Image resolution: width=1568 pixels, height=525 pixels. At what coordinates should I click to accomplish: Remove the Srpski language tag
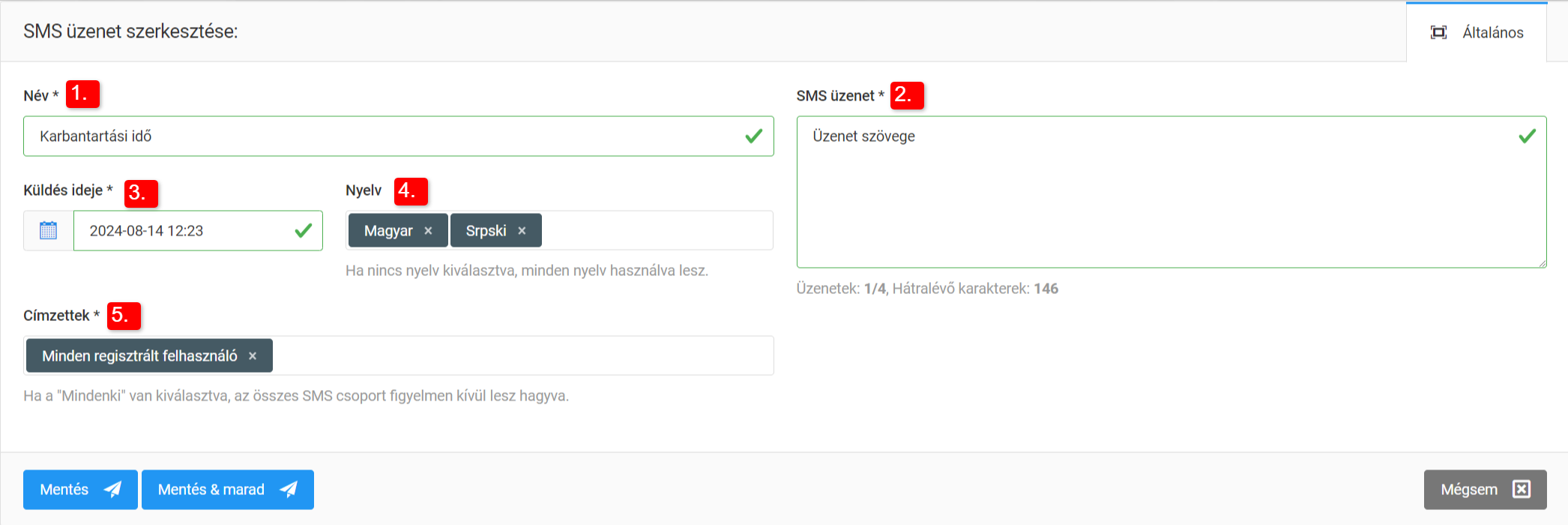(522, 231)
